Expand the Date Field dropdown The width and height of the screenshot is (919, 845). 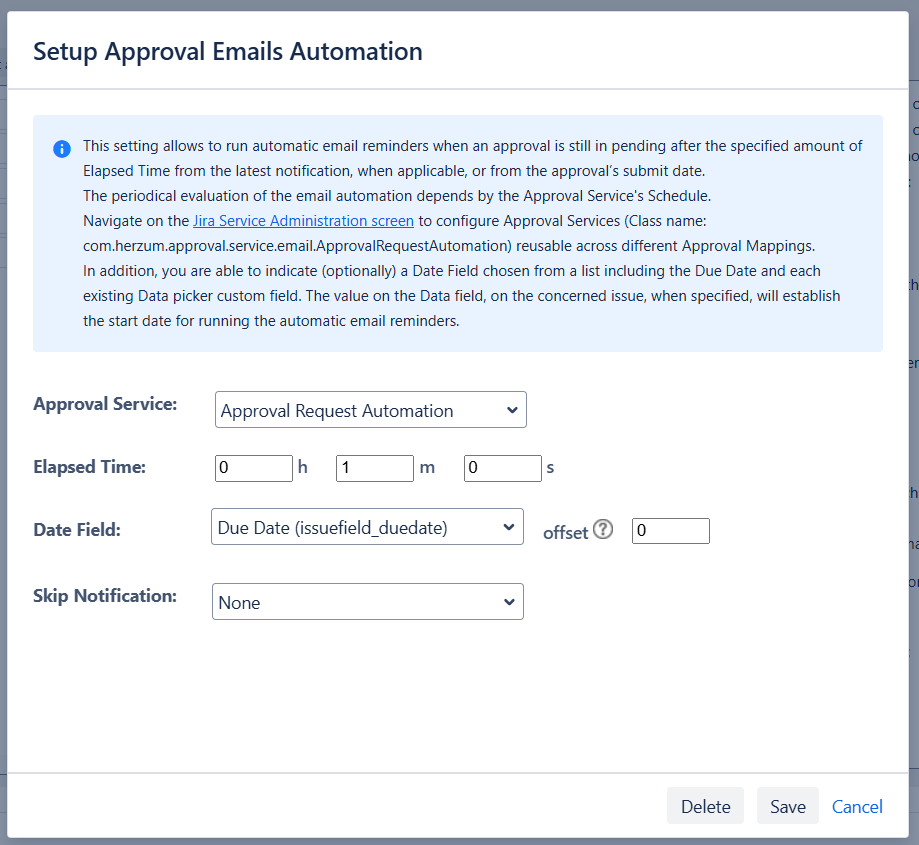pos(367,527)
